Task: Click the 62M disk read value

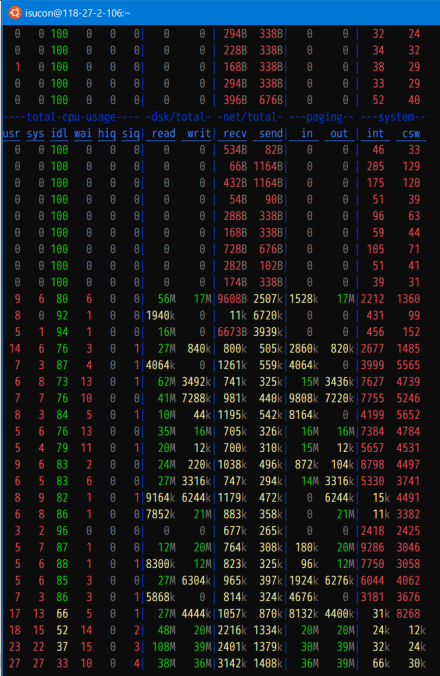Action: [x=167, y=382]
